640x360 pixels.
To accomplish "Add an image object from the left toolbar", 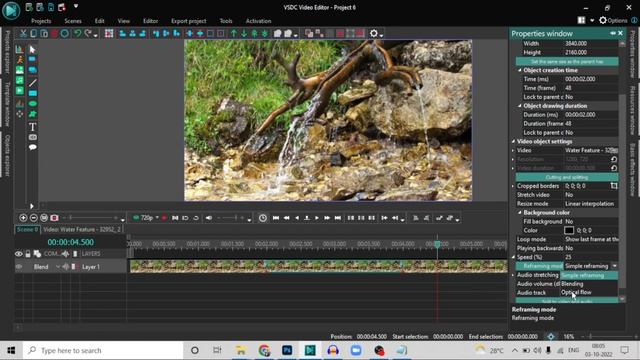I will point(20,70).
